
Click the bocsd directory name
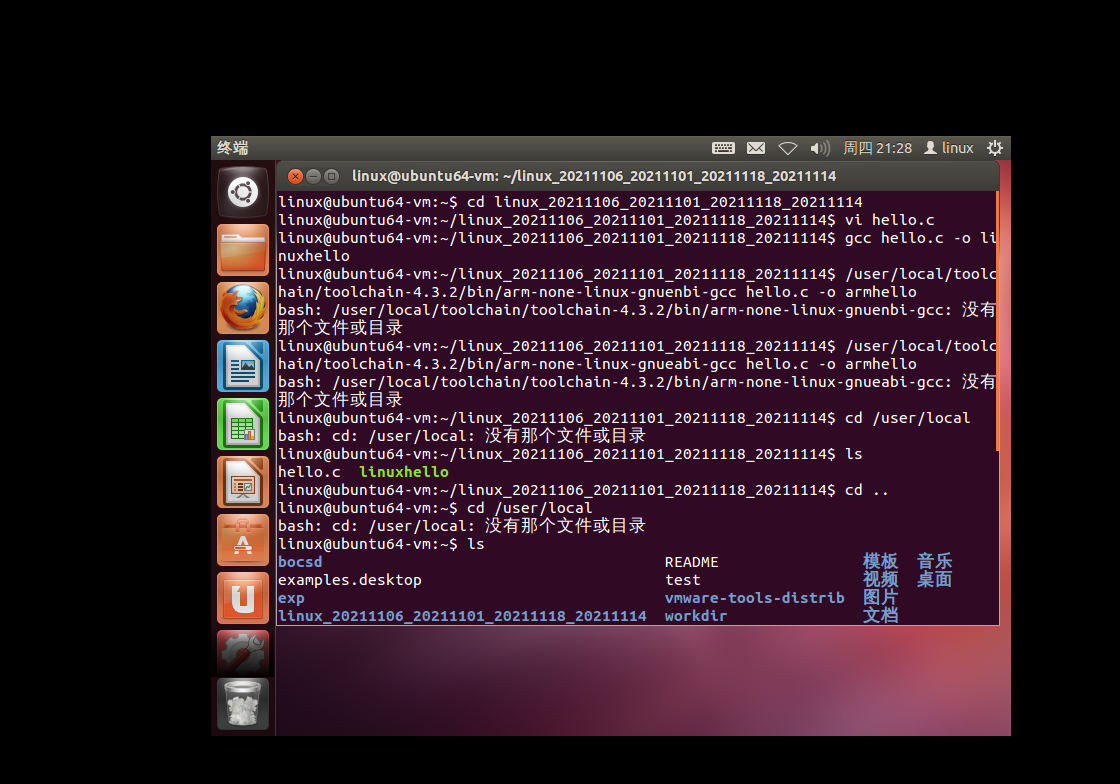pos(300,562)
